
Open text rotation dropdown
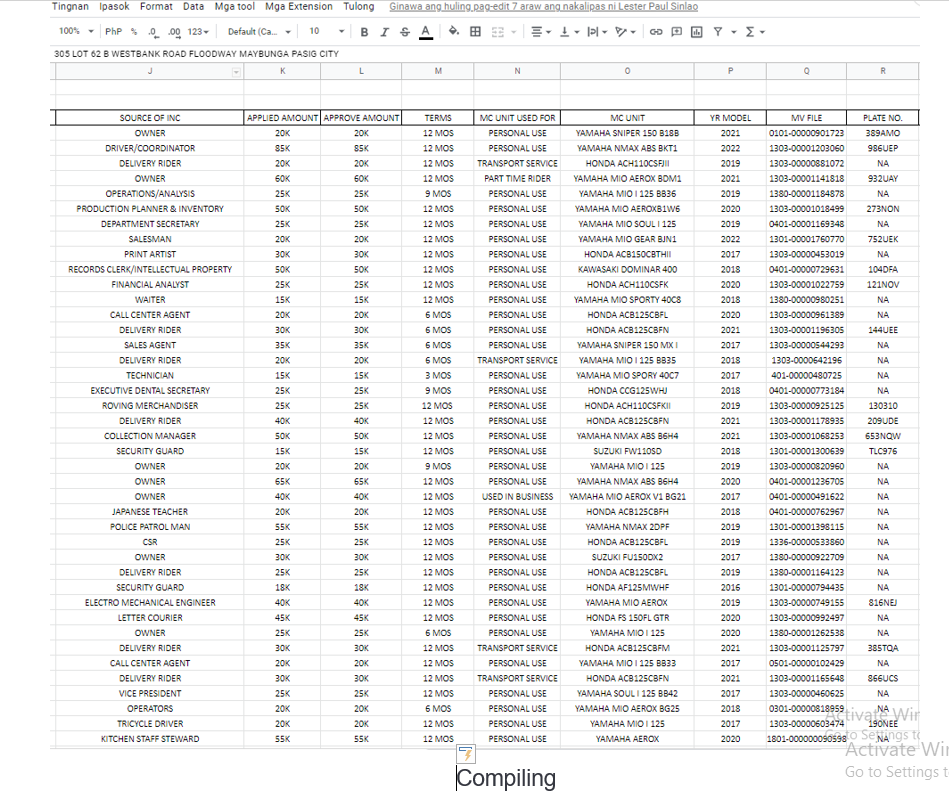tap(625, 32)
